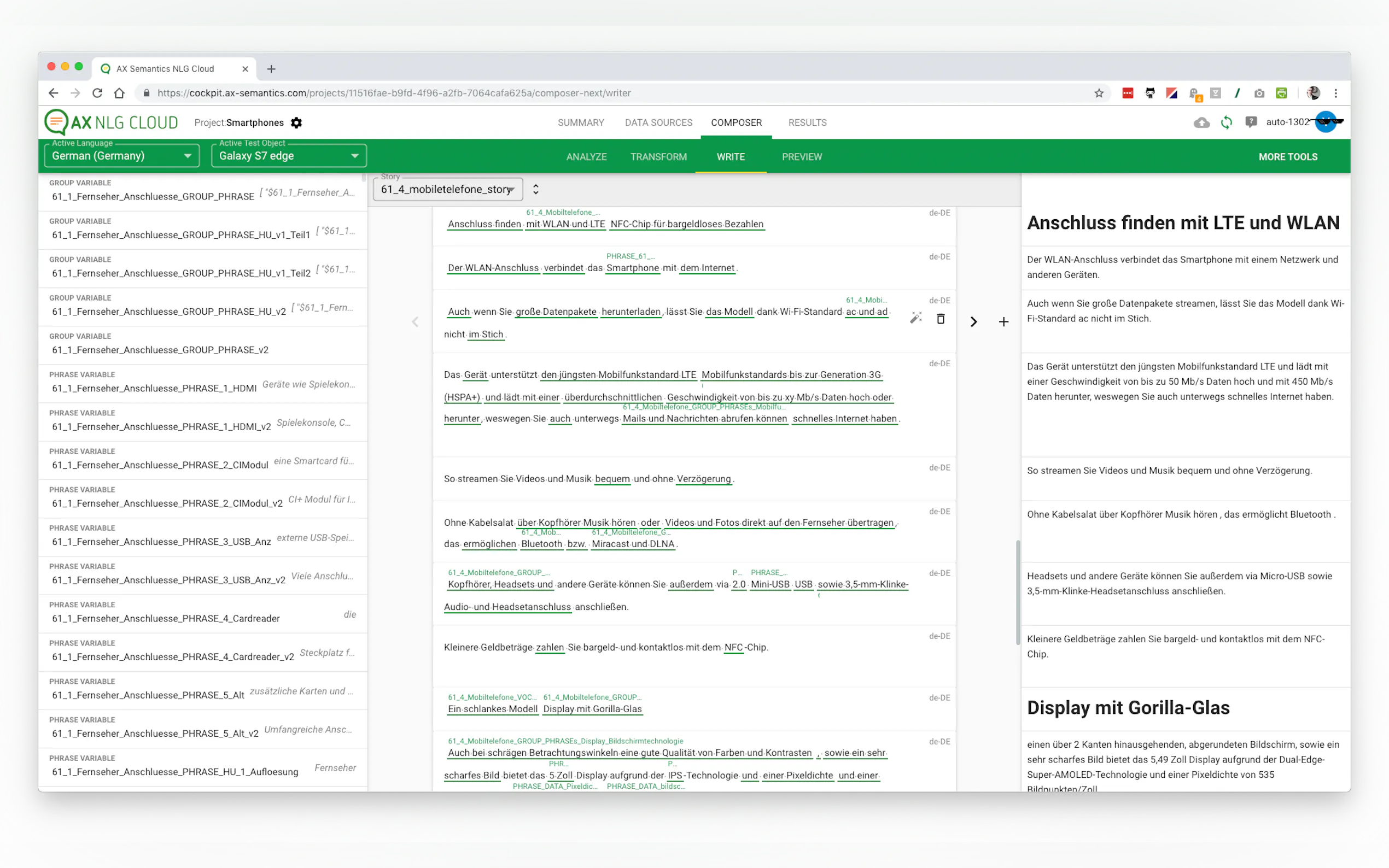Open project settings with the gear icon
Image resolution: width=1389 pixels, height=868 pixels.
pos(296,122)
